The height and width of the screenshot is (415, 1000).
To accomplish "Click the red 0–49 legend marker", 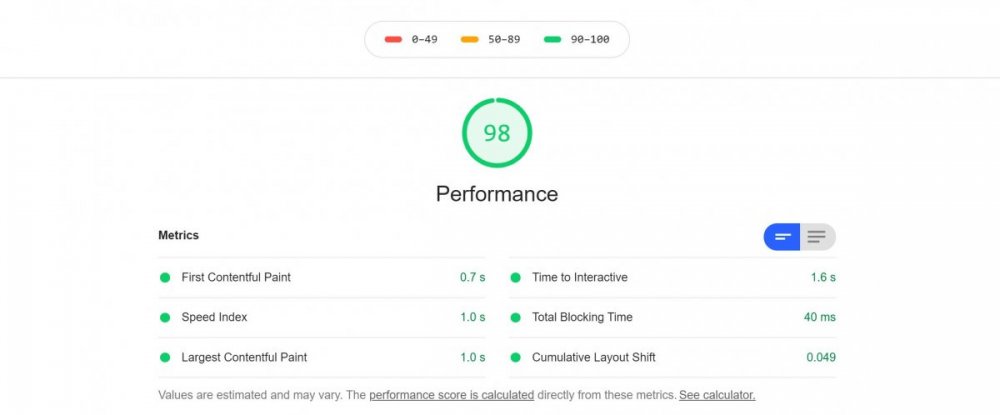I will tap(393, 40).
